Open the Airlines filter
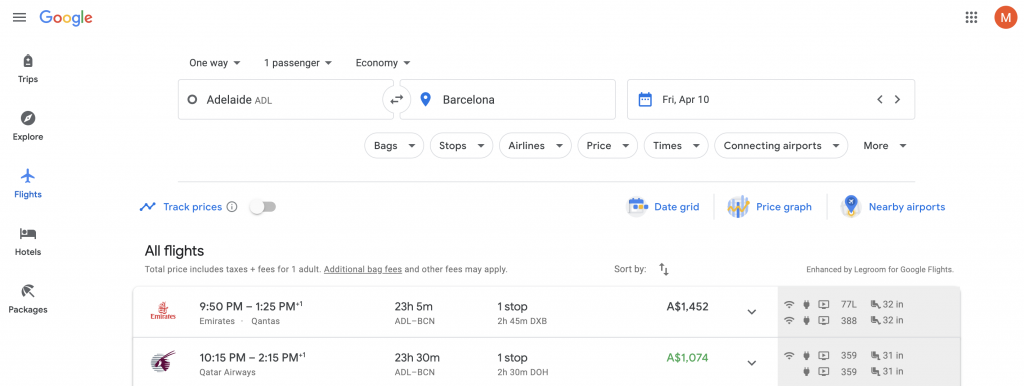 pyautogui.click(x=535, y=146)
